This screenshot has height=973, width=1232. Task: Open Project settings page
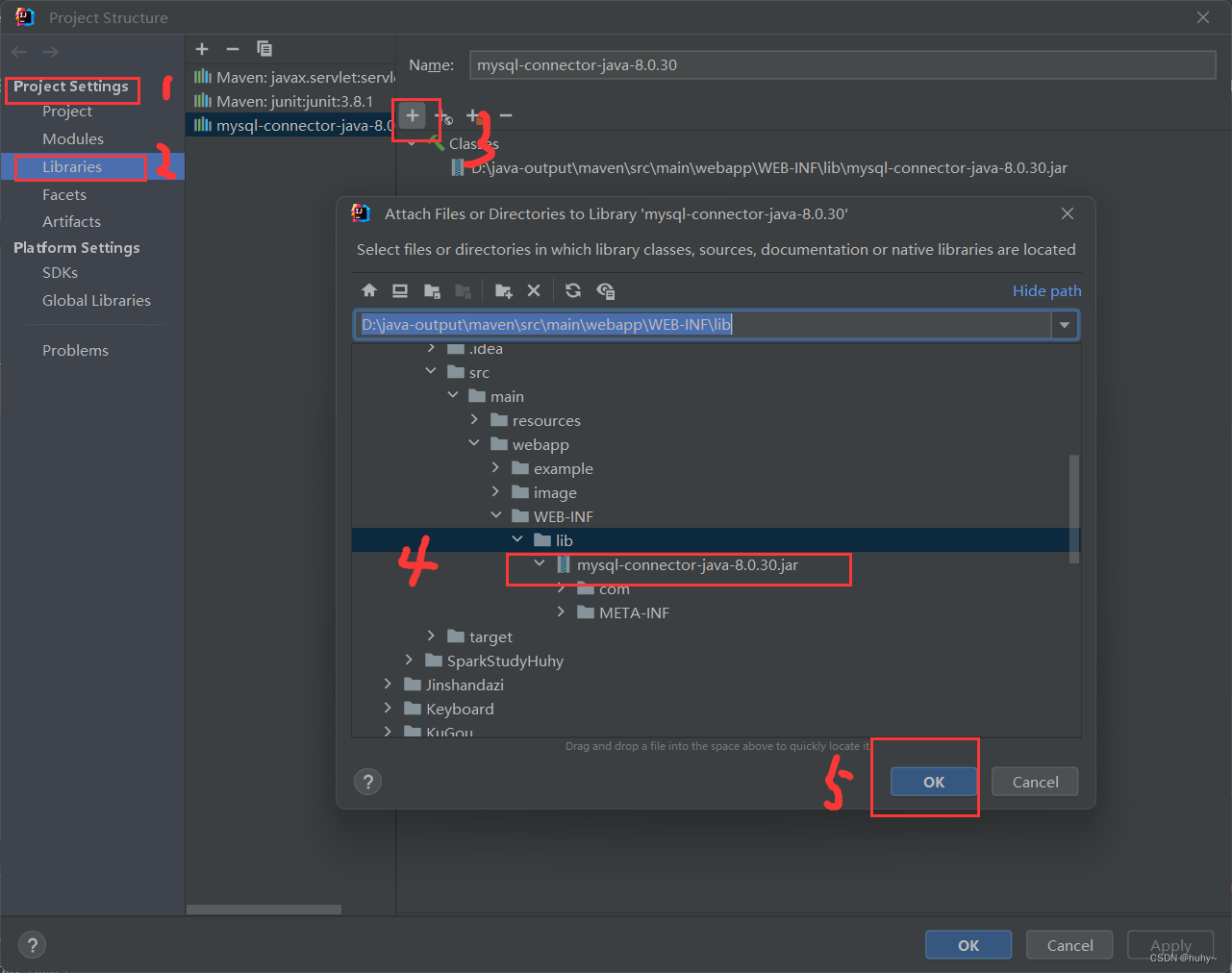[x=67, y=112]
